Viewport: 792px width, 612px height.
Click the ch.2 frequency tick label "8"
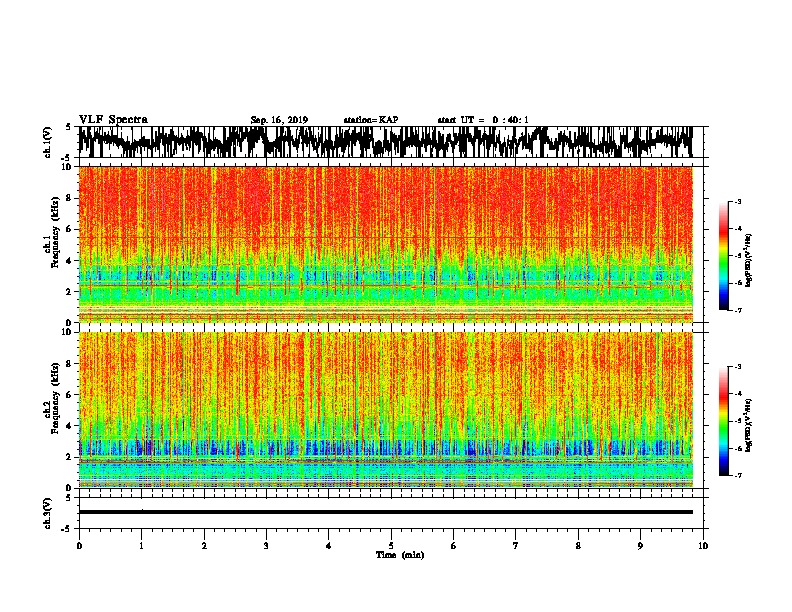coord(70,364)
